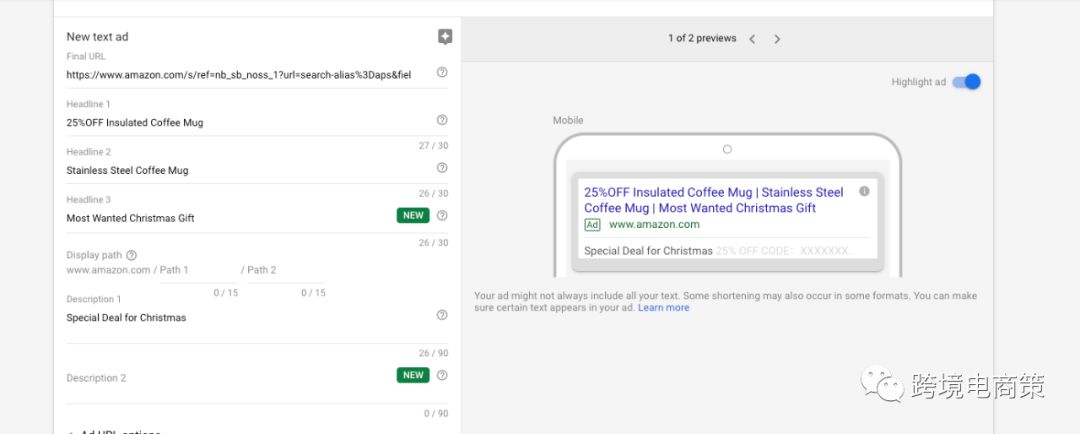The width and height of the screenshot is (1080, 434).
Task: Click the help icon for Headline 1
Action: click(442, 120)
